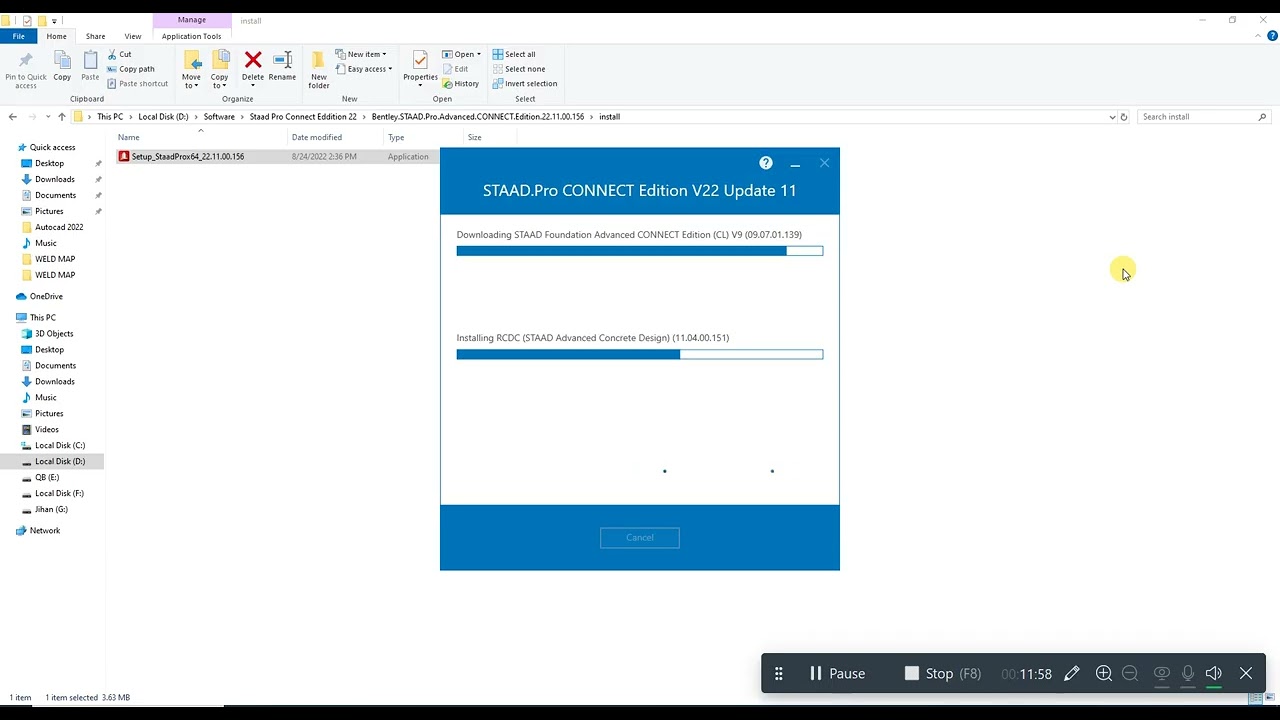Open file History from the ribbon
This screenshot has width=1280, height=720.
[x=461, y=84]
